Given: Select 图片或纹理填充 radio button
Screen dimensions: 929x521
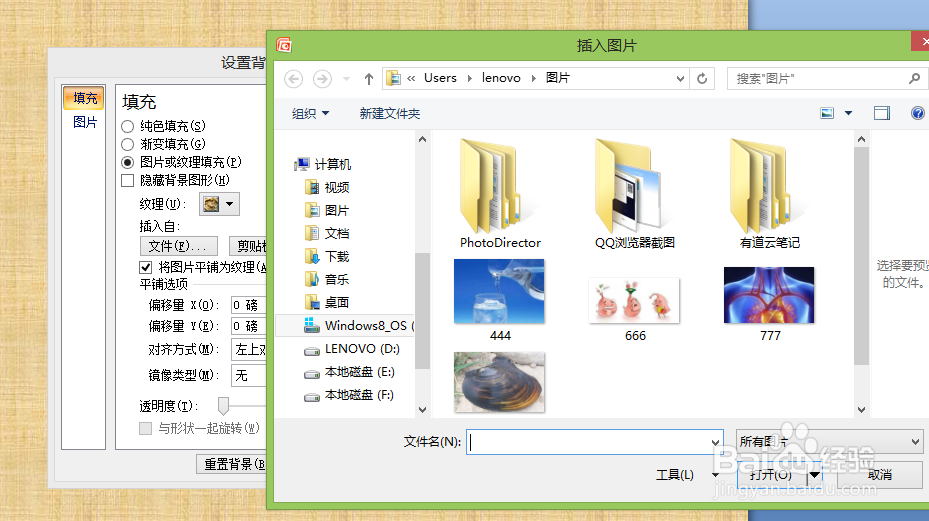Looking at the screenshot, I should pos(127,162).
